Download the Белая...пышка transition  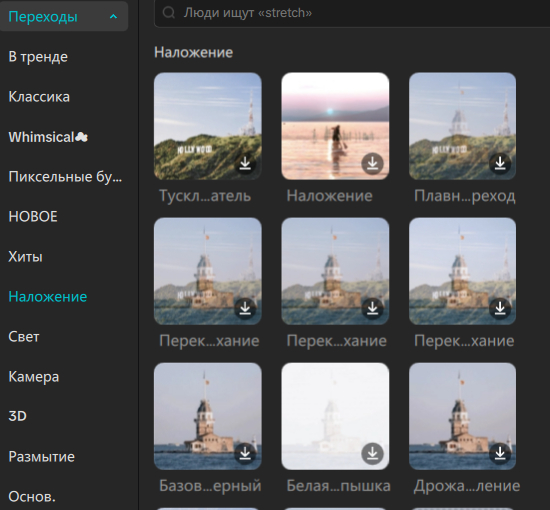[x=373, y=454]
